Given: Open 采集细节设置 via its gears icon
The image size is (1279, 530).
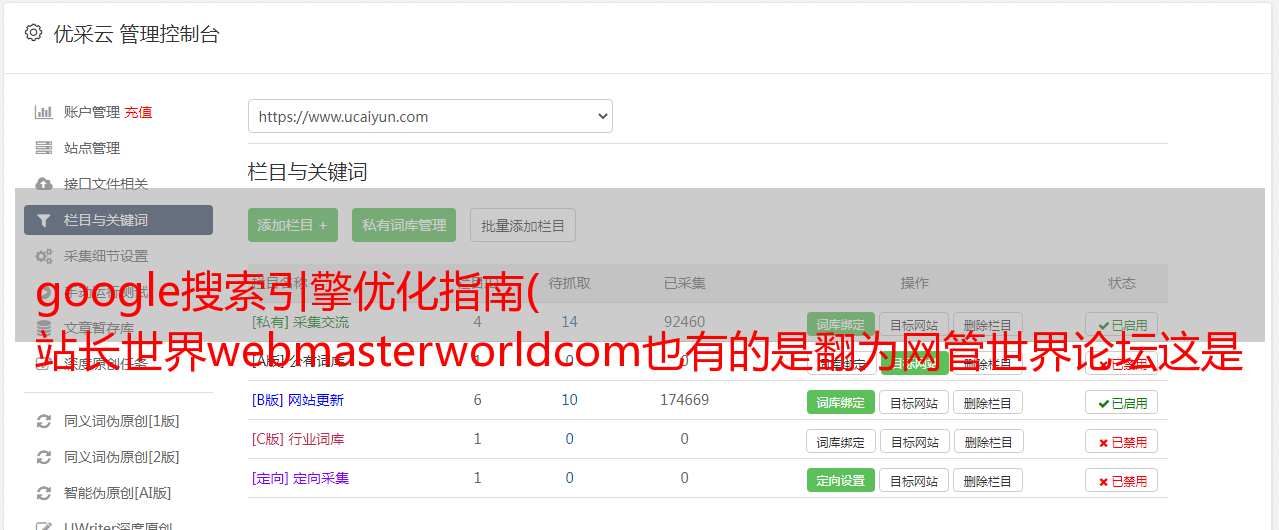Looking at the screenshot, I should 43,256.
